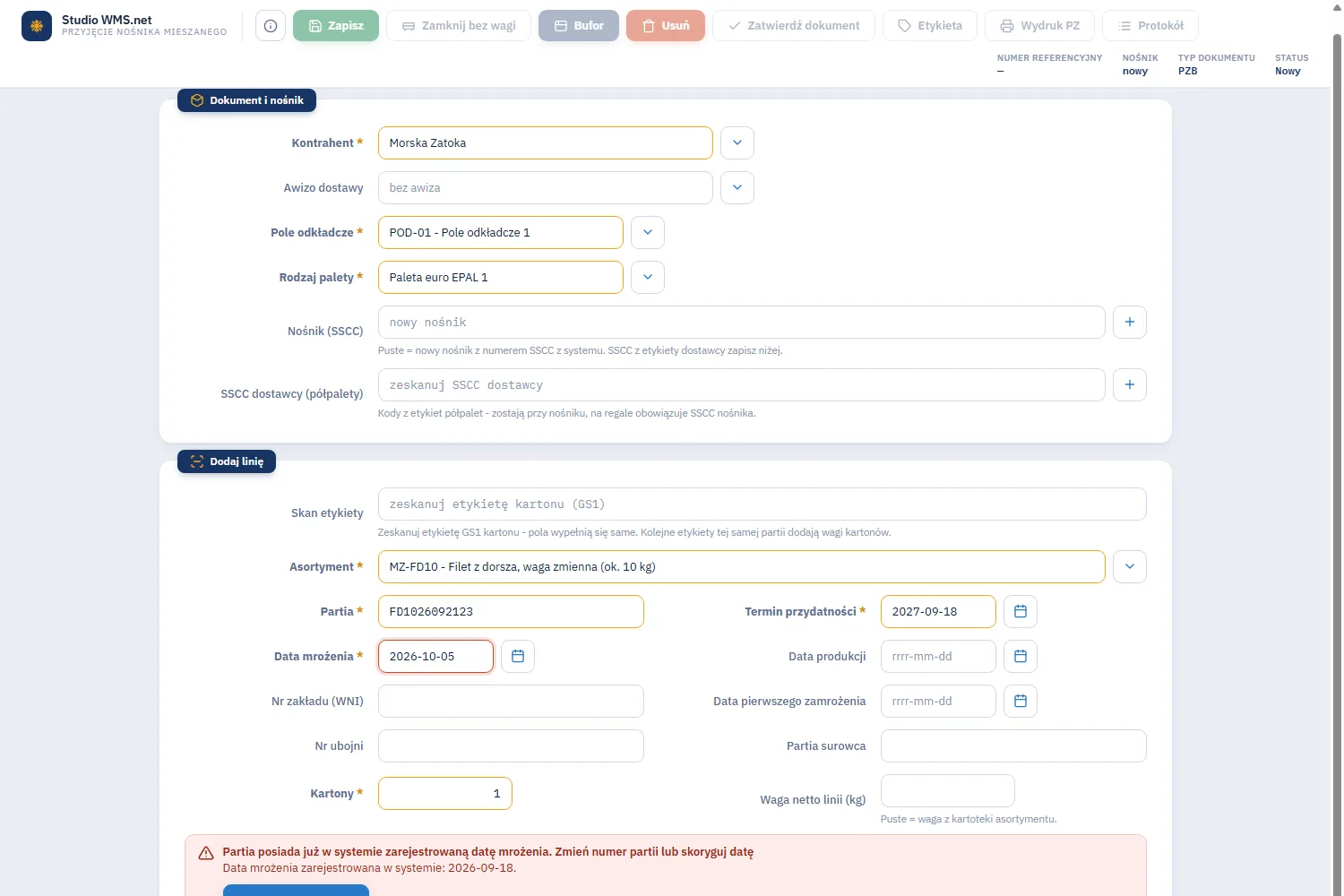
Task: Click the Rodzaj palety field
Action: (501, 277)
